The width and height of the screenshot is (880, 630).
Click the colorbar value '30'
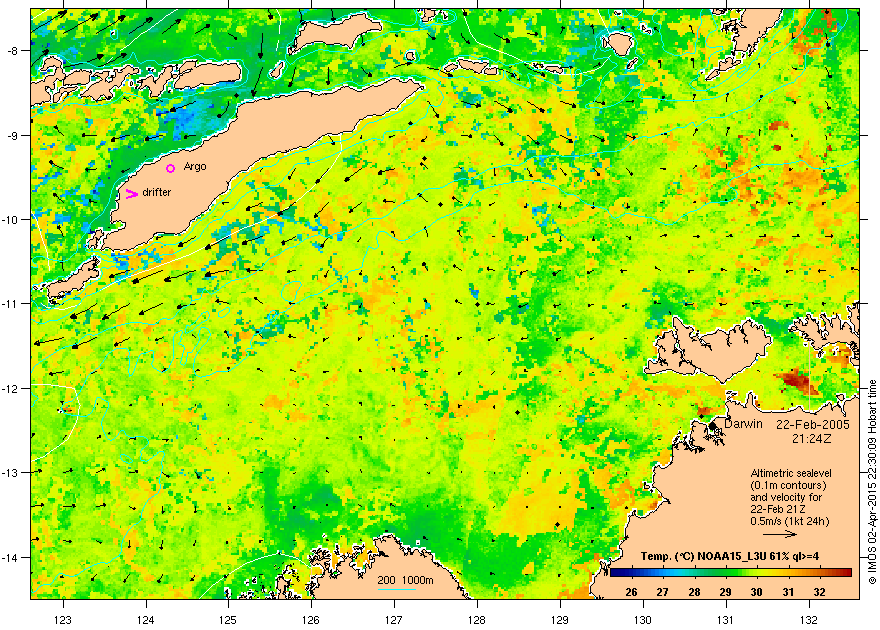(757, 592)
